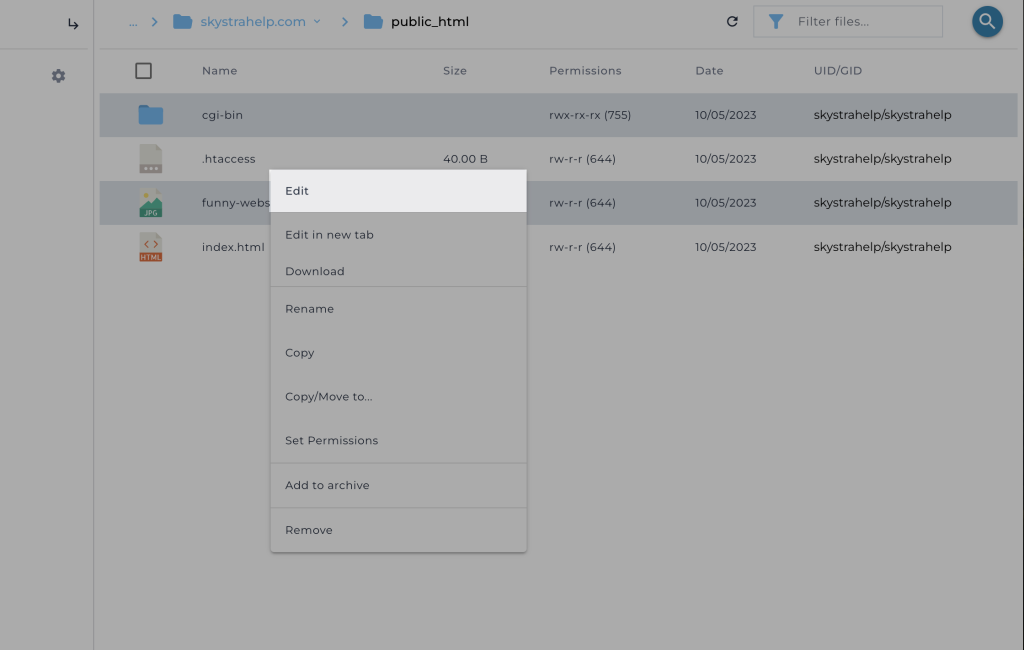Click the .htaccess file icon
The height and width of the screenshot is (650, 1024).
[151, 159]
